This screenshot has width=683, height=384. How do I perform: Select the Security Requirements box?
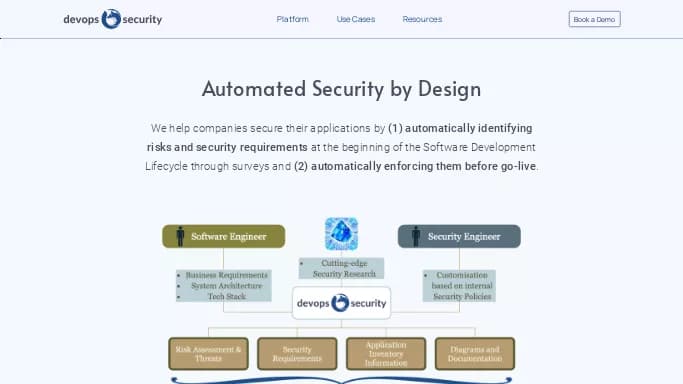[x=297, y=354]
